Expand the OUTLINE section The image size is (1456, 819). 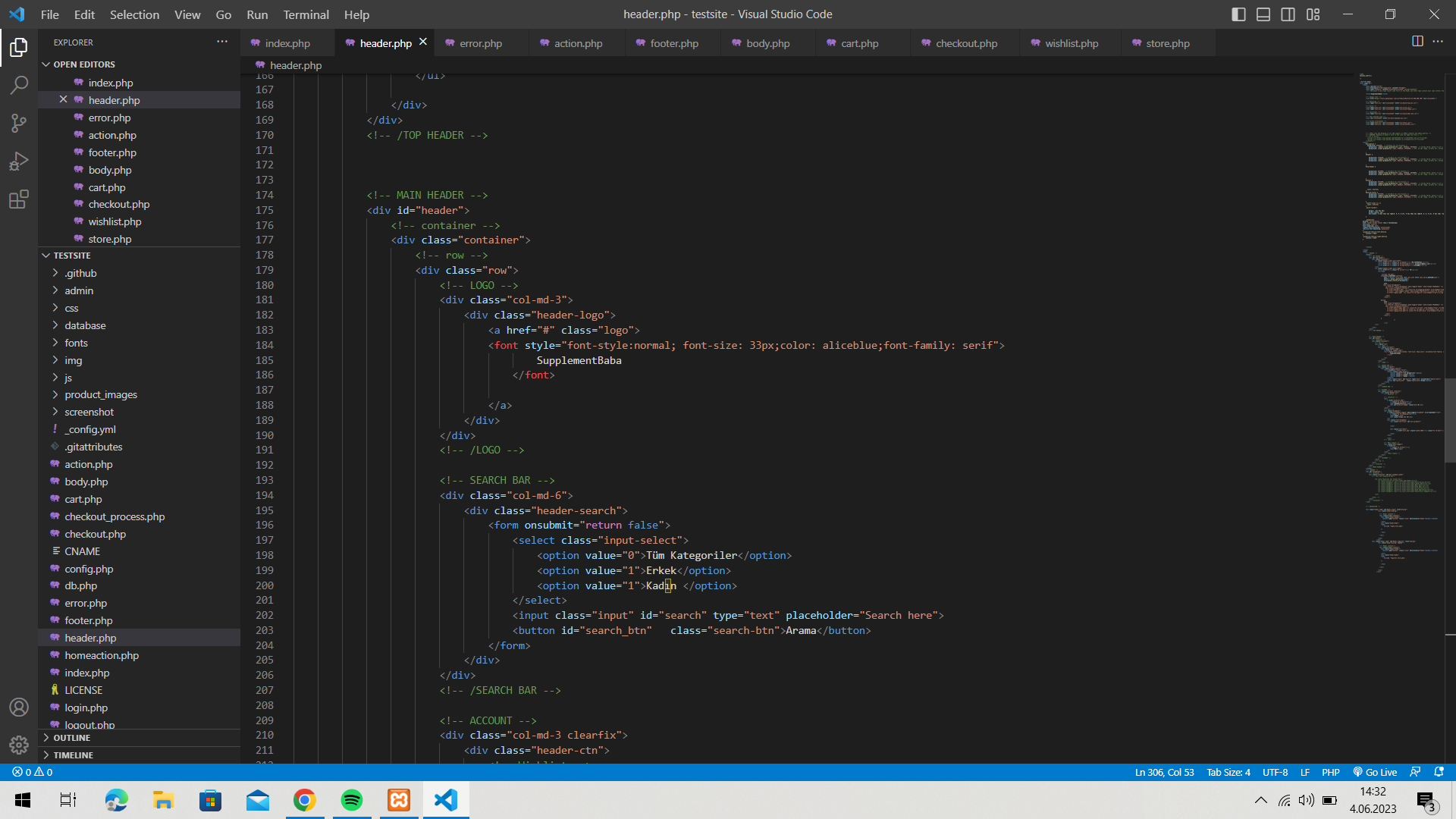pyautogui.click(x=71, y=737)
